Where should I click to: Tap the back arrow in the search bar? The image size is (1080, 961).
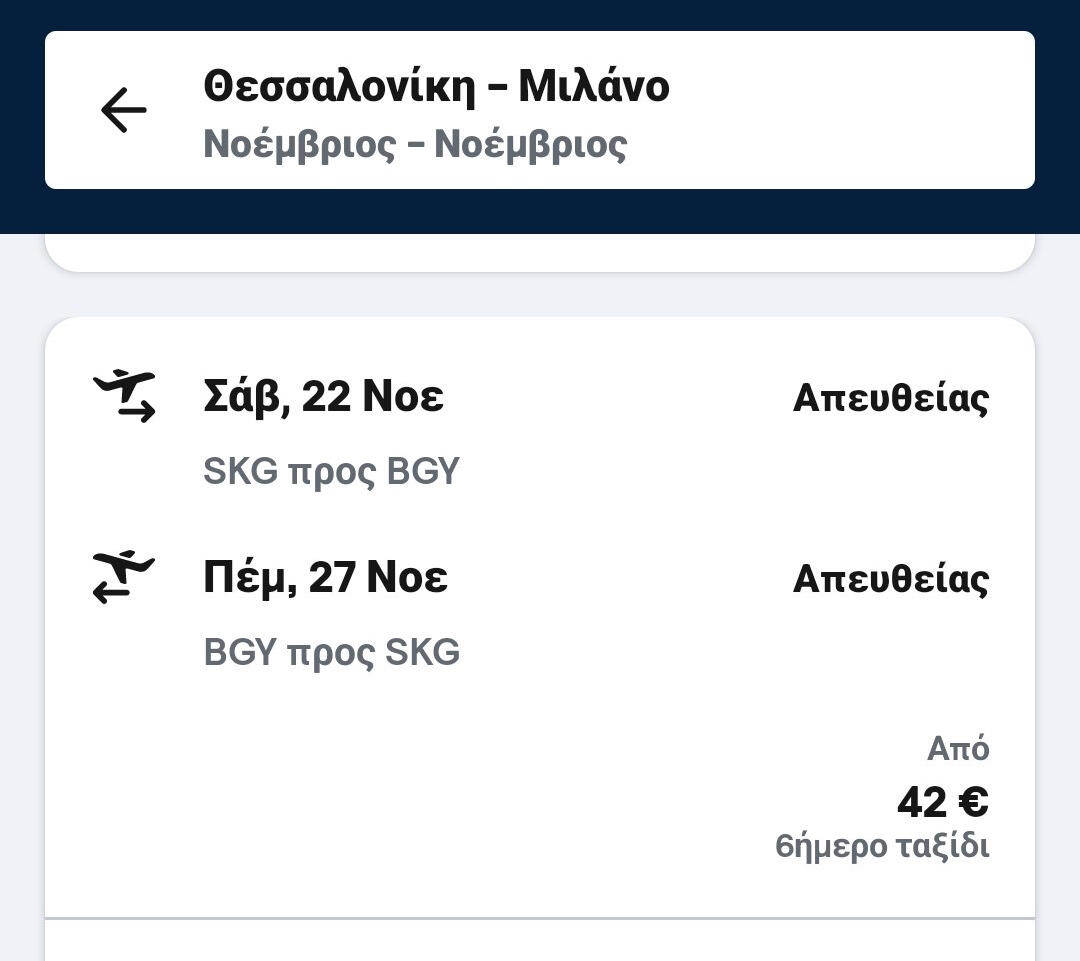[x=124, y=110]
